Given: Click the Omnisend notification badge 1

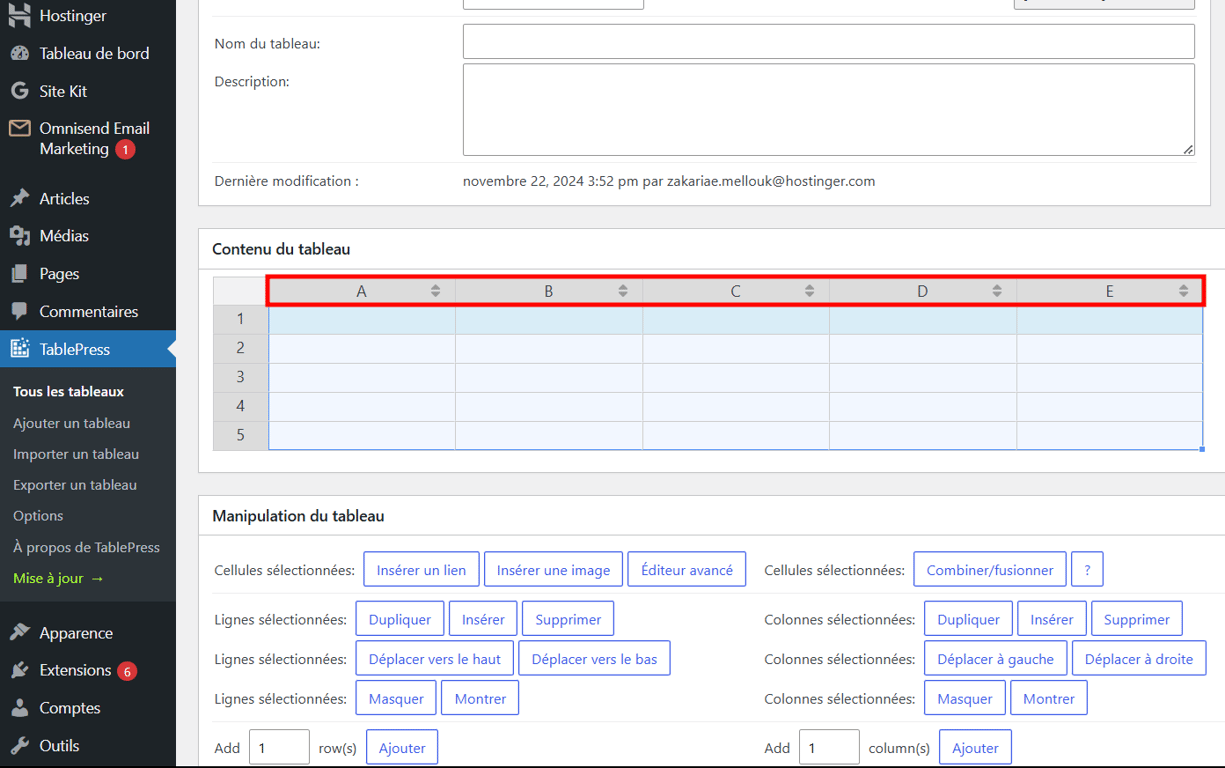Looking at the screenshot, I should (125, 149).
